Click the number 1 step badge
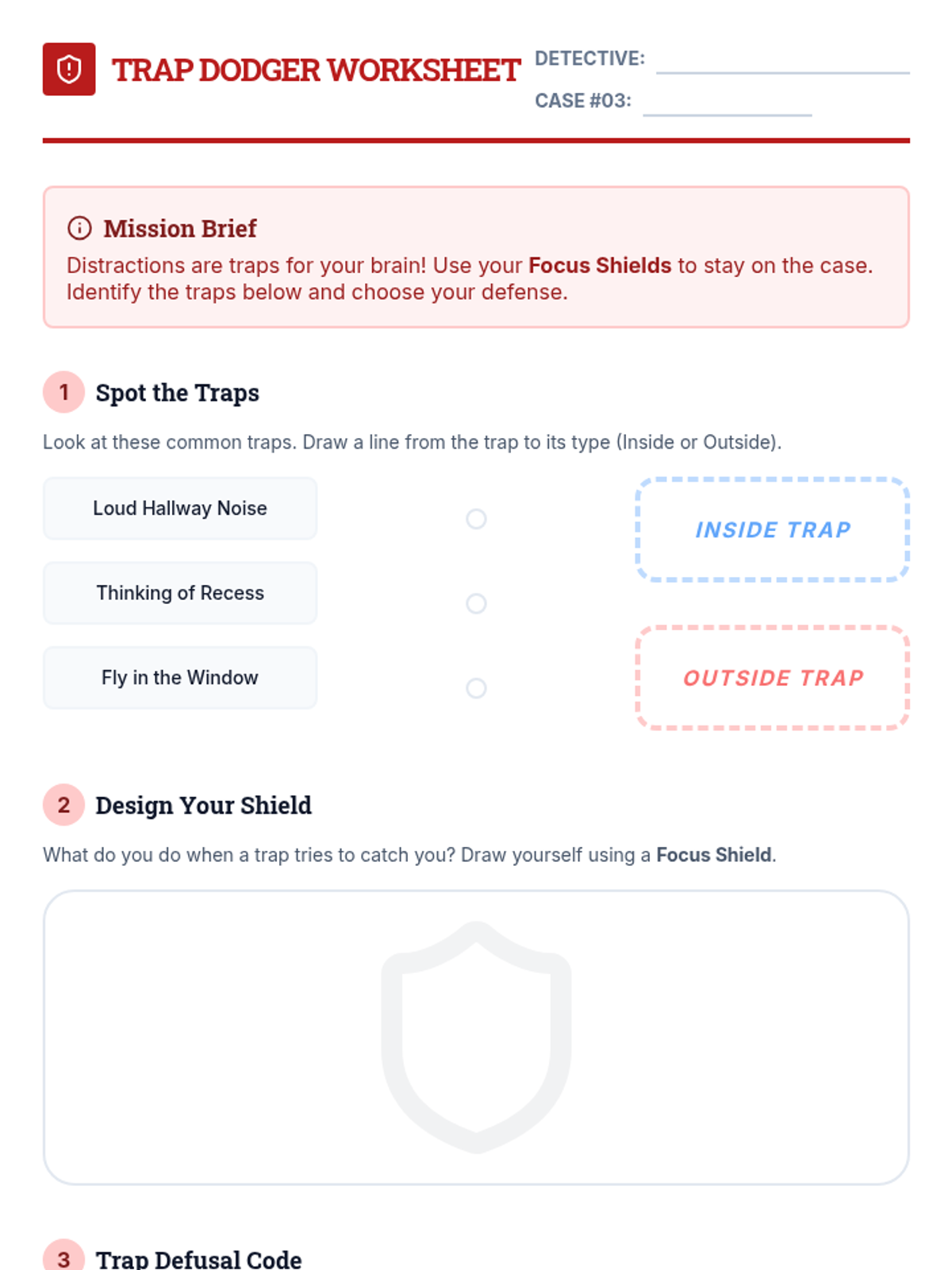Viewport: 952px width, 1270px height. [x=63, y=392]
